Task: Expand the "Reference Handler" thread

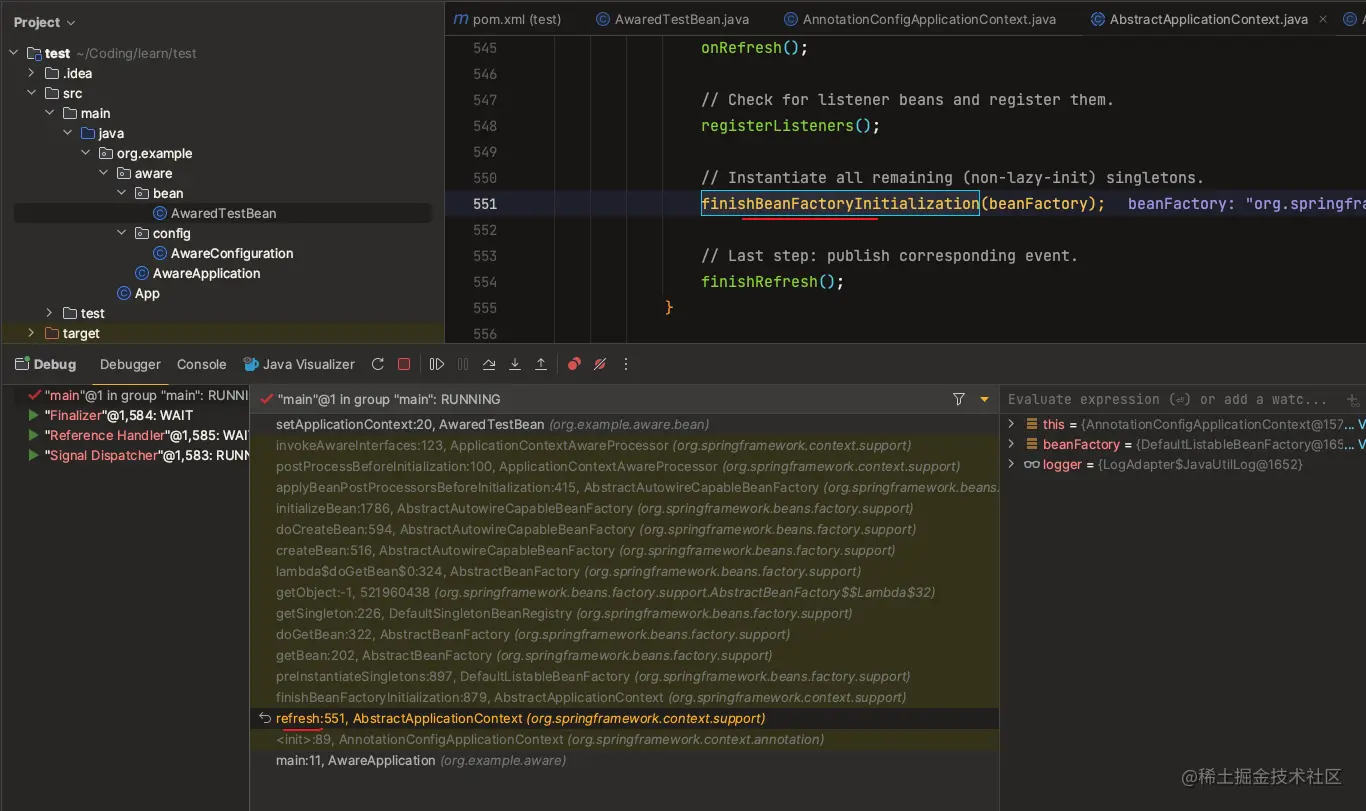Action: (x=34, y=435)
